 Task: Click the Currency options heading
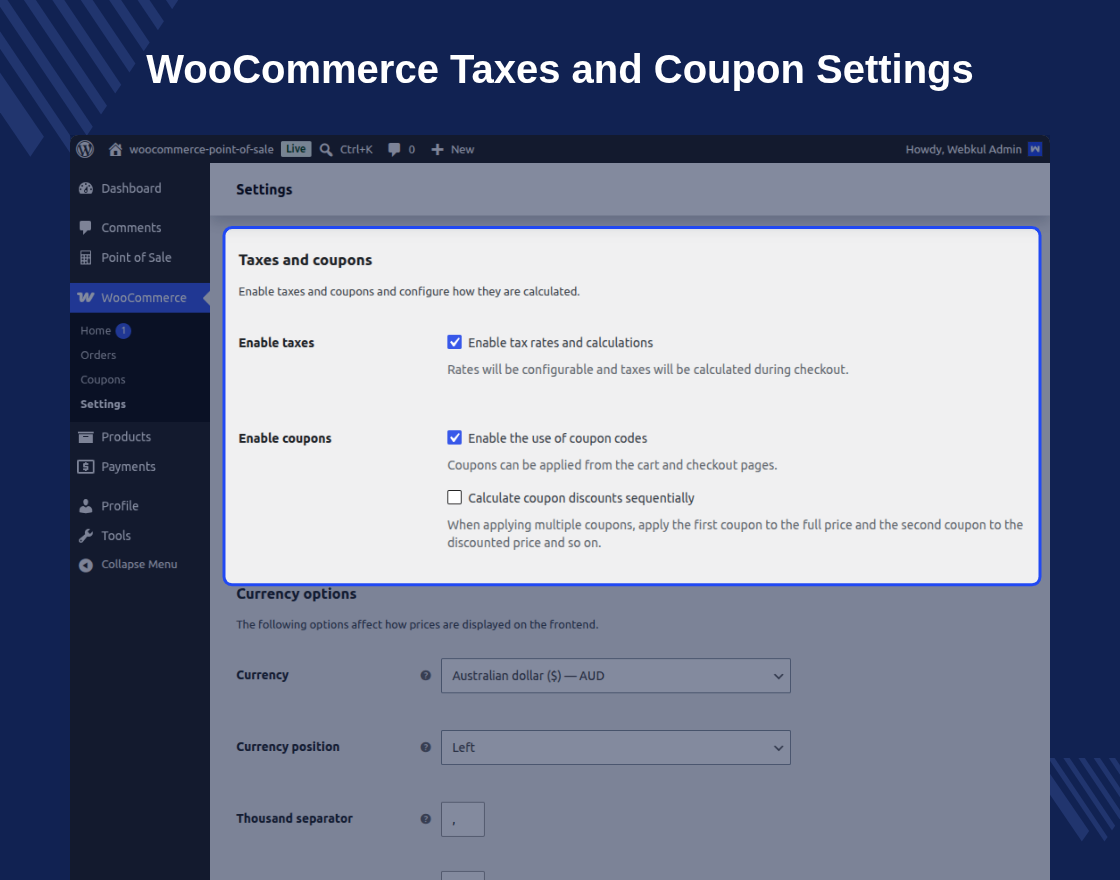296,594
